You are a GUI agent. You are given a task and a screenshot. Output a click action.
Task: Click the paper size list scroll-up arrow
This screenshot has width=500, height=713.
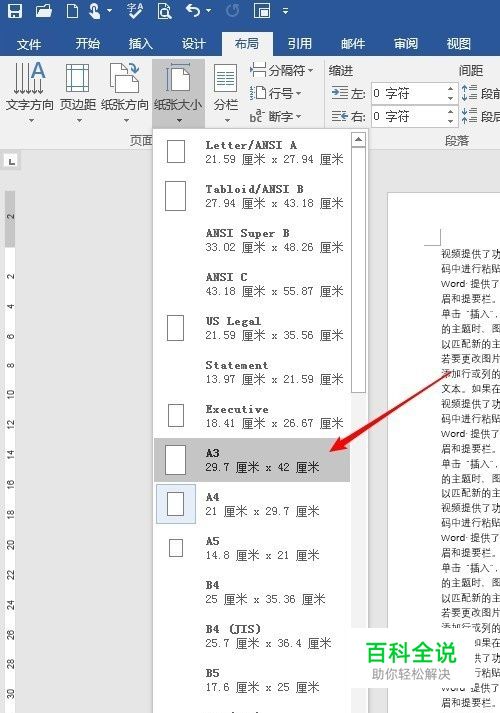click(358, 139)
